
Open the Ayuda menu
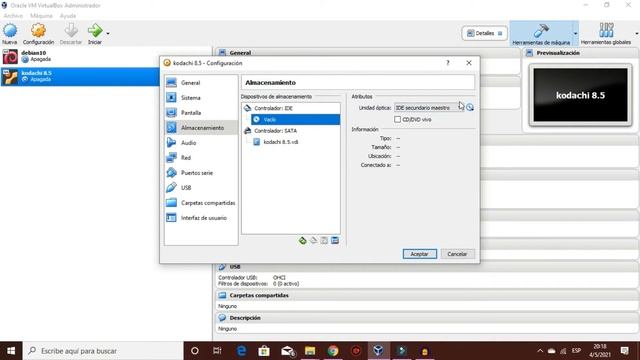pyautogui.click(x=68, y=16)
